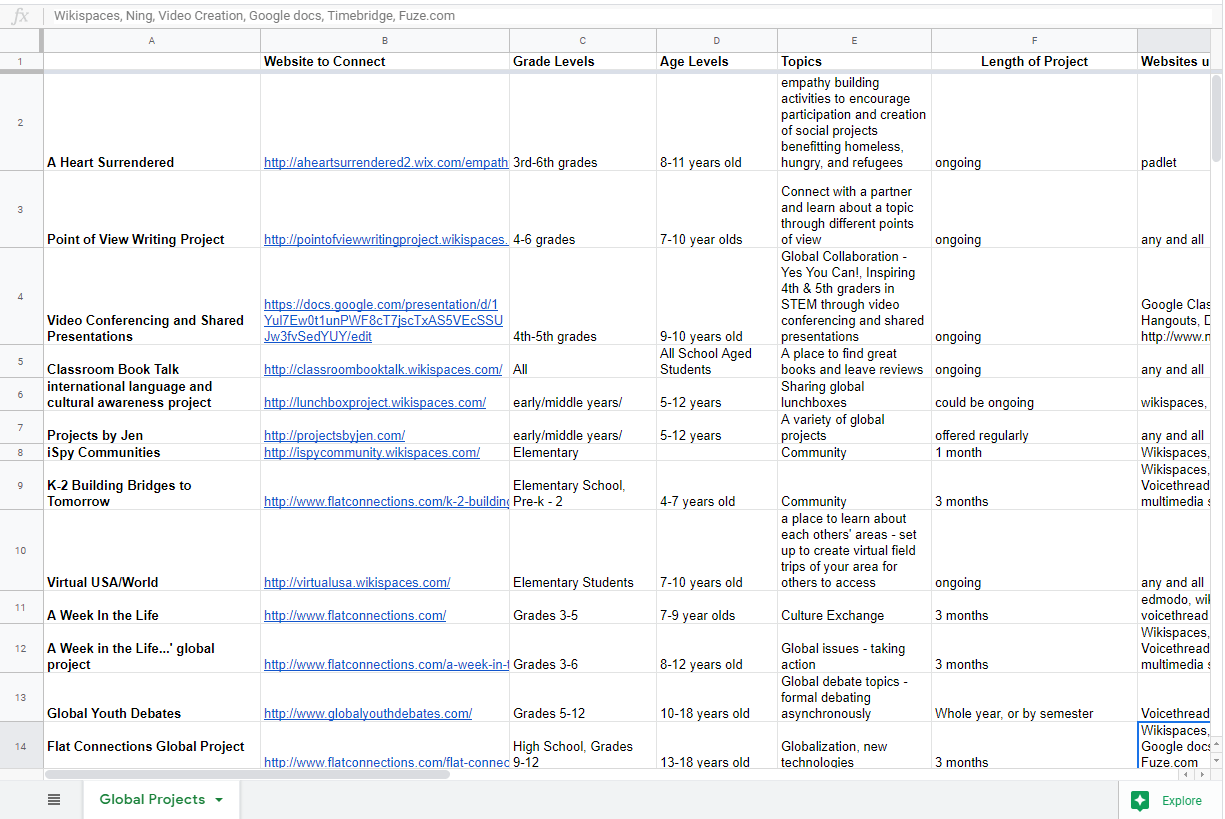Click into the formula bar text
This screenshot has height=819, width=1225.
click(254, 15)
